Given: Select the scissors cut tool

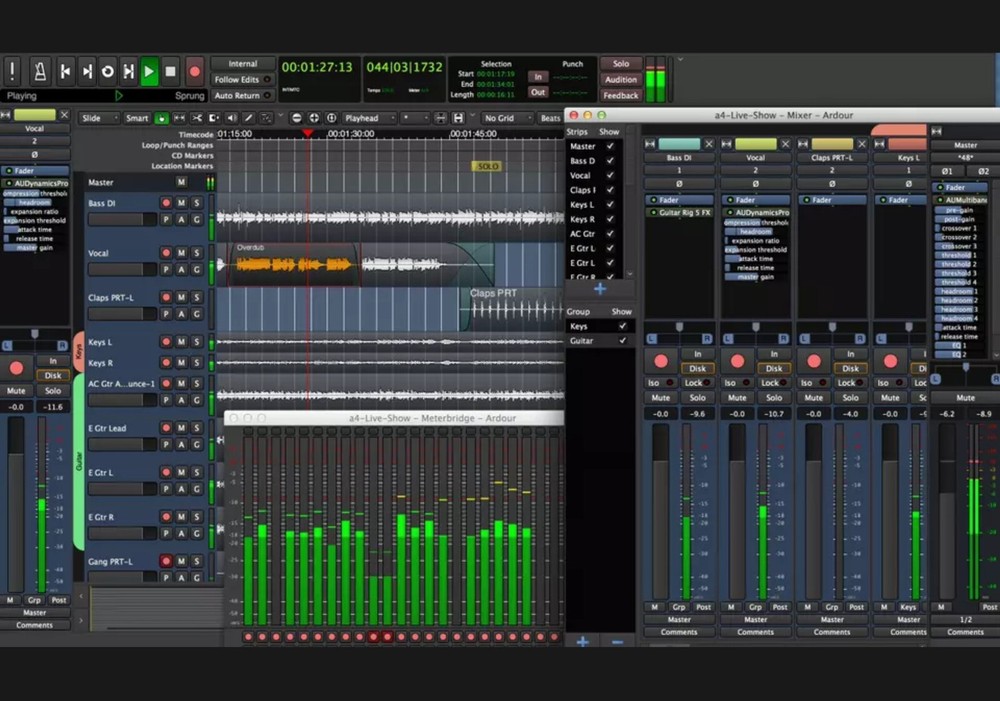Looking at the screenshot, I should click(196, 118).
